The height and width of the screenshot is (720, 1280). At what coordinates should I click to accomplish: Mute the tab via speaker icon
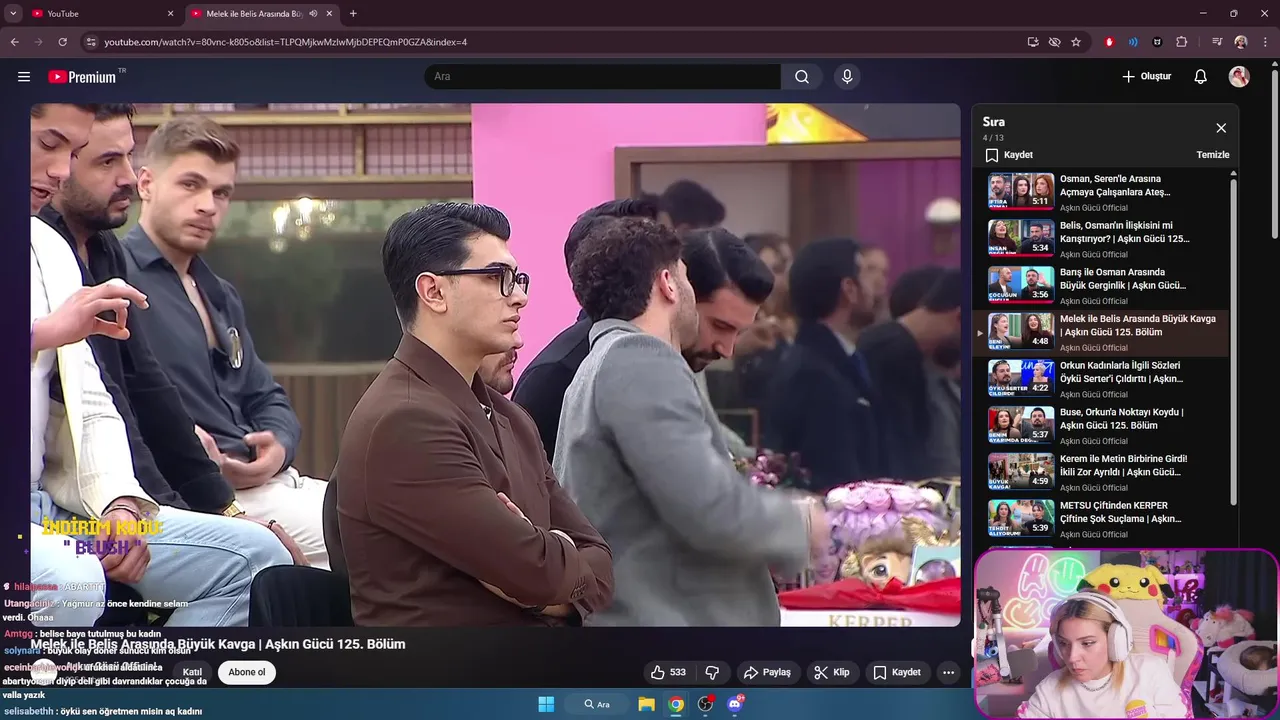coord(313,14)
